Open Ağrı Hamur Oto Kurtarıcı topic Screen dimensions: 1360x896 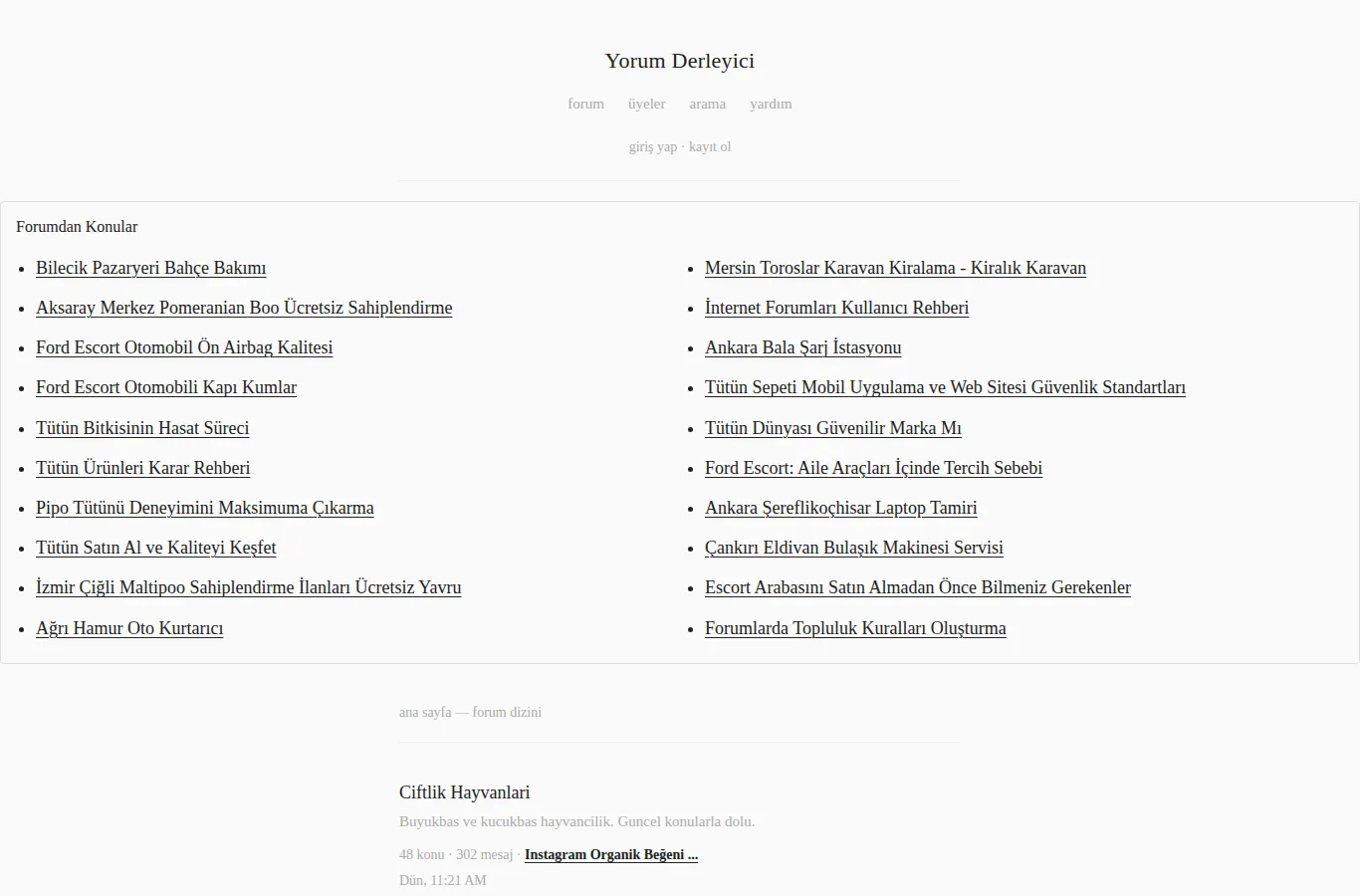tap(129, 628)
